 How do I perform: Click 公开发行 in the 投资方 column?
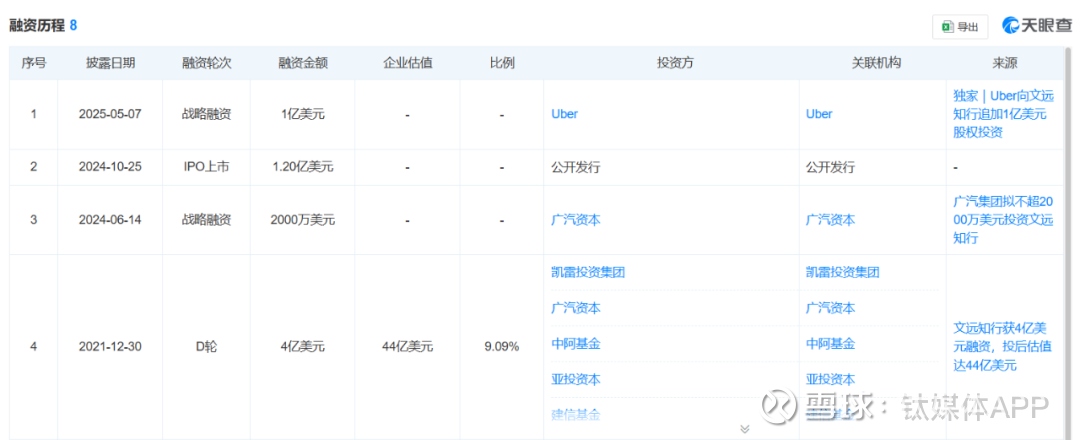click(576, 167)
